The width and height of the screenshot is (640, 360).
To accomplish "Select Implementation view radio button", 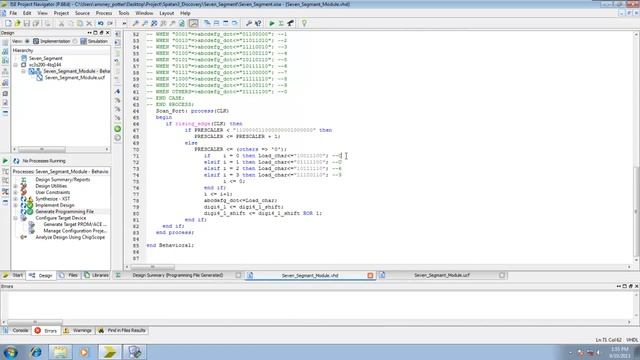I will pos(27,41).
